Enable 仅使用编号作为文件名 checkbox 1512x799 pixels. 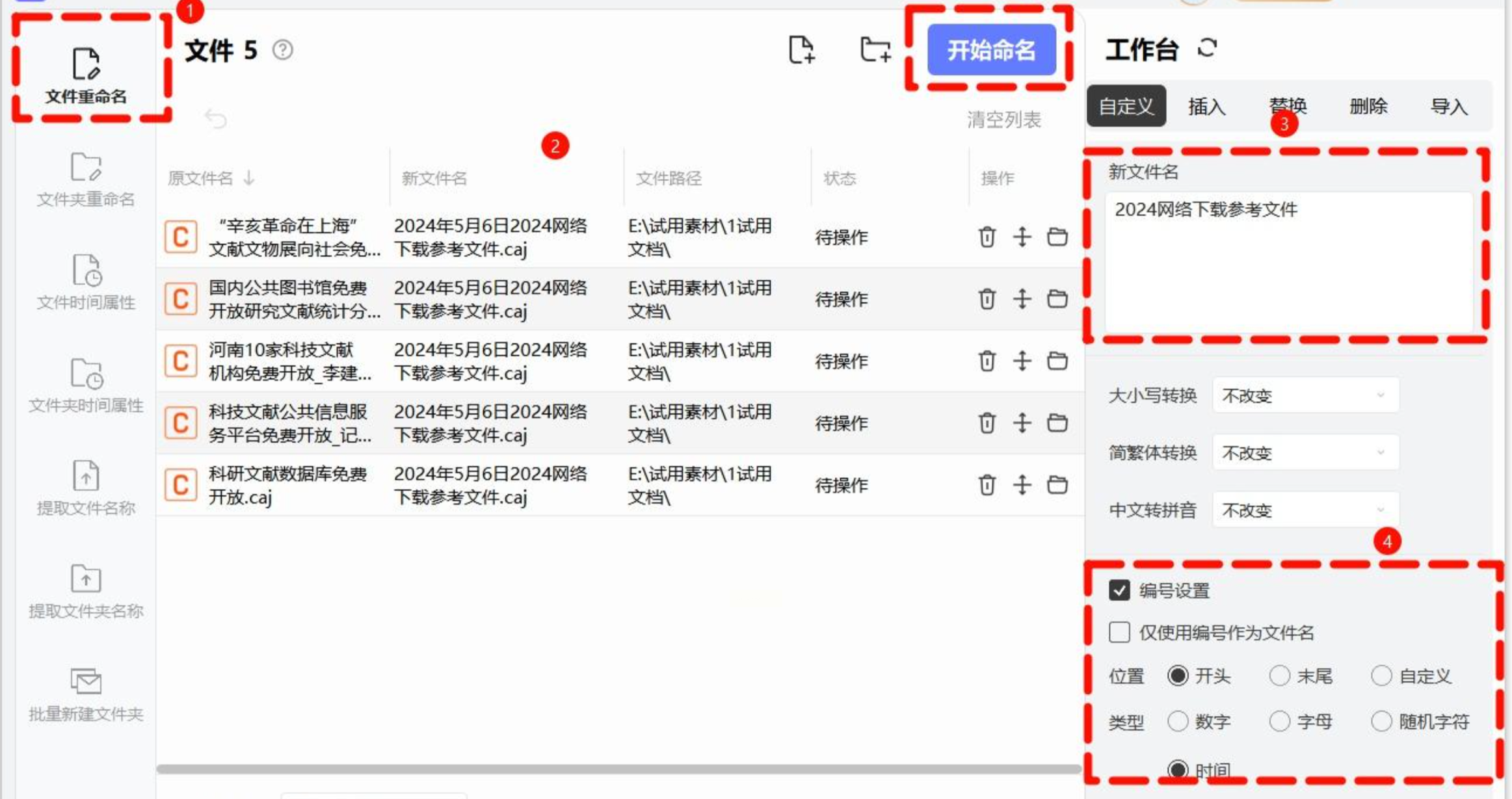(1119, 632)
